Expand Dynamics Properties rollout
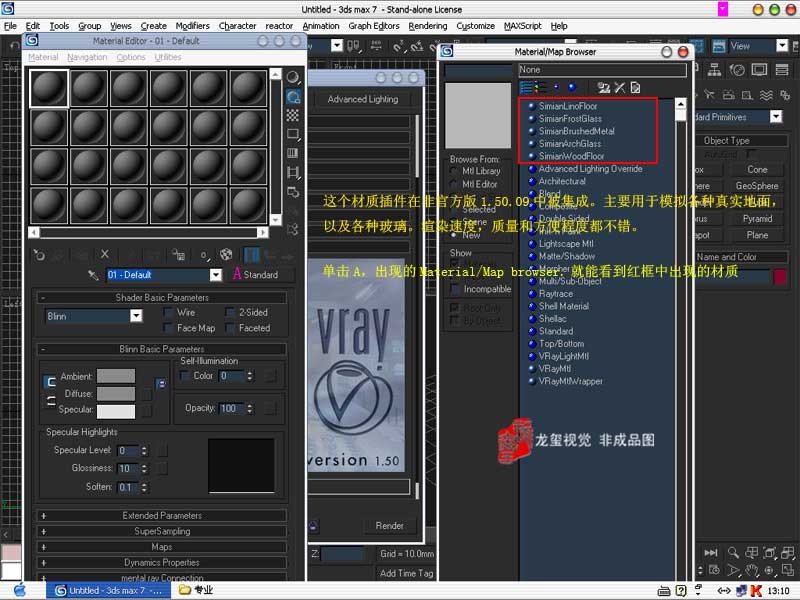 (x=161, y=563)
